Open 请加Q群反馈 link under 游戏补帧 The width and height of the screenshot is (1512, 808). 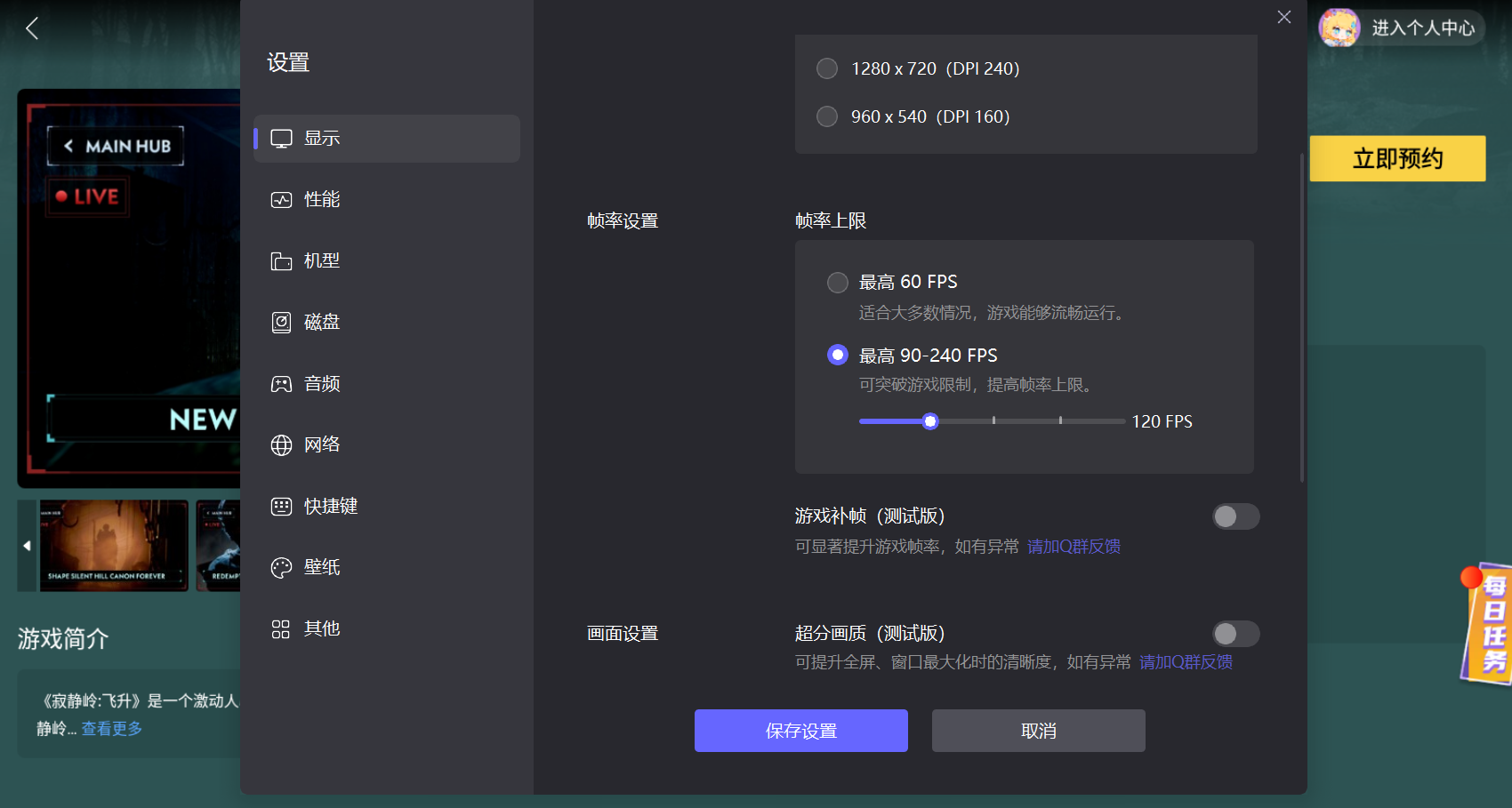[x=1074, y=547]
